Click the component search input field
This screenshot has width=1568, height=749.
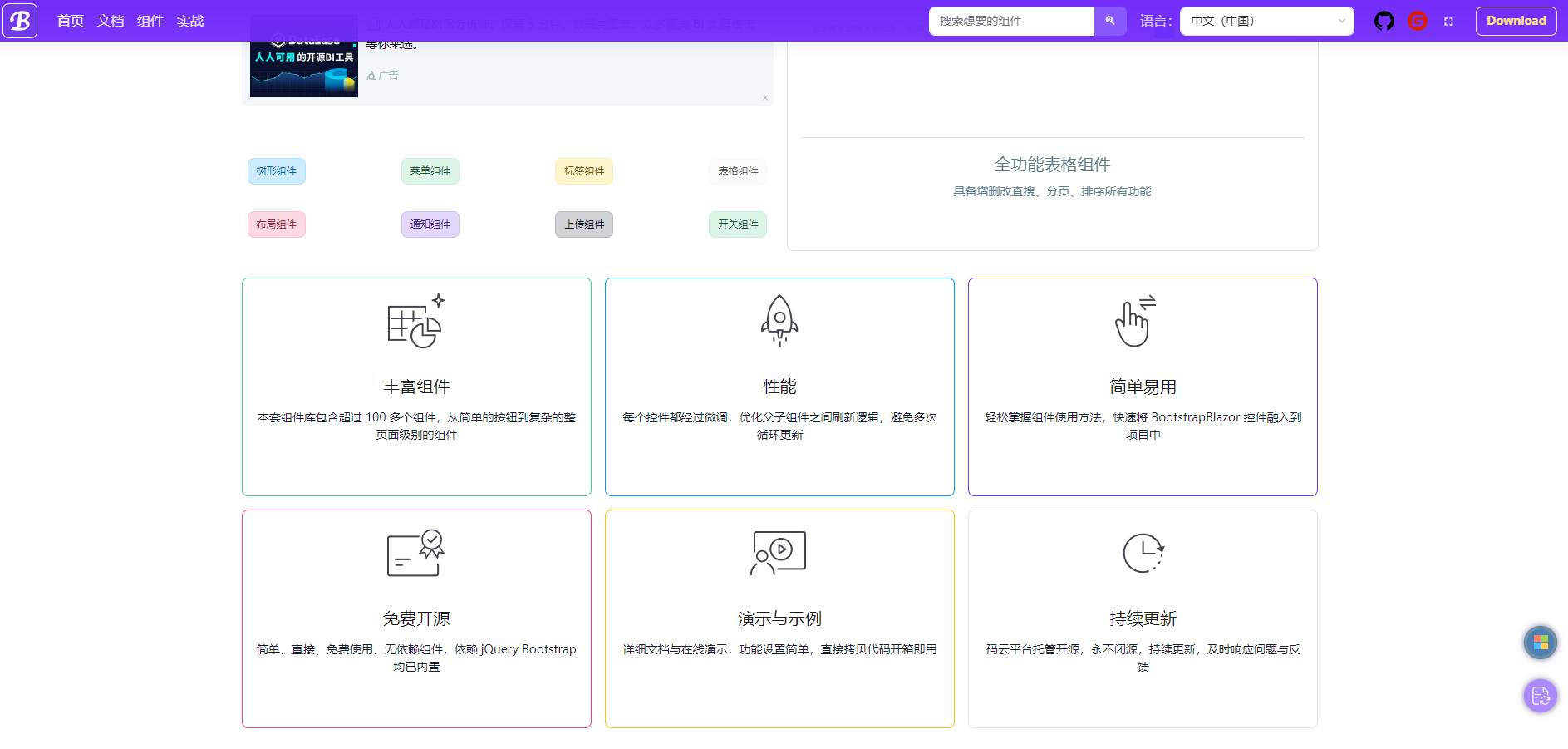click(x=1010, y=21)
